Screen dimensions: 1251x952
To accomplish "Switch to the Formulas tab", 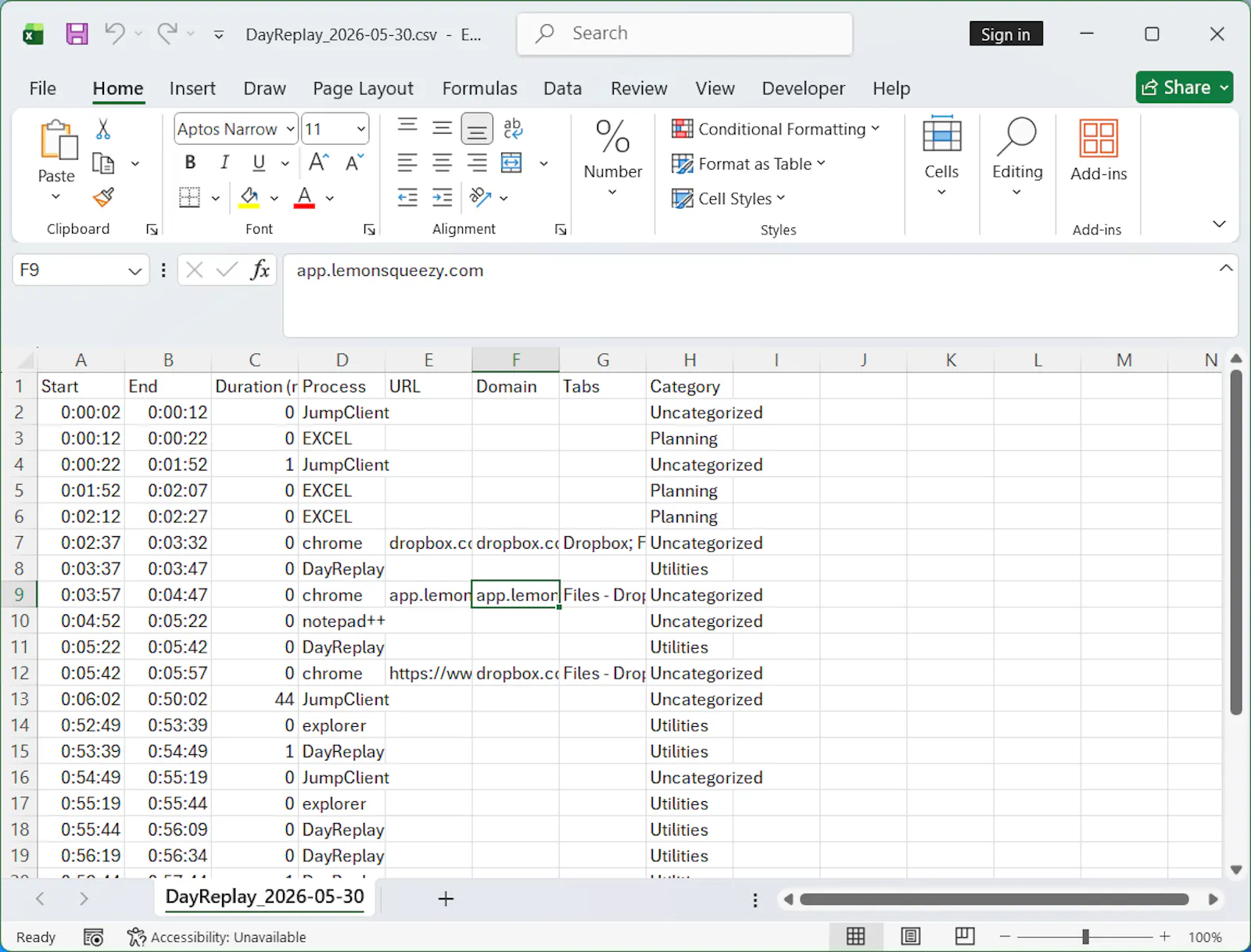I will click(x=479, y=88).
